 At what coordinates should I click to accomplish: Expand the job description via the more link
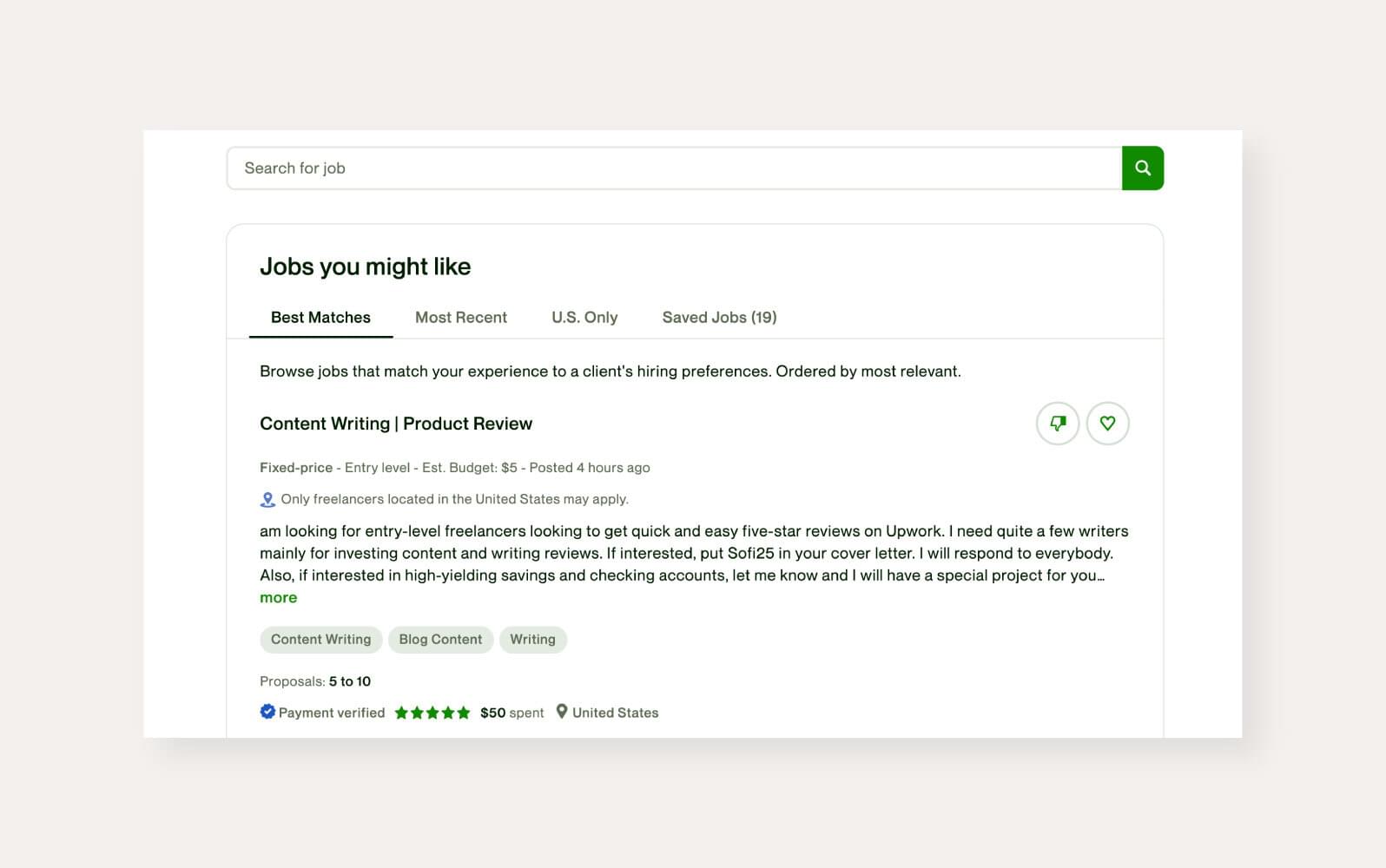pos(278,597)
